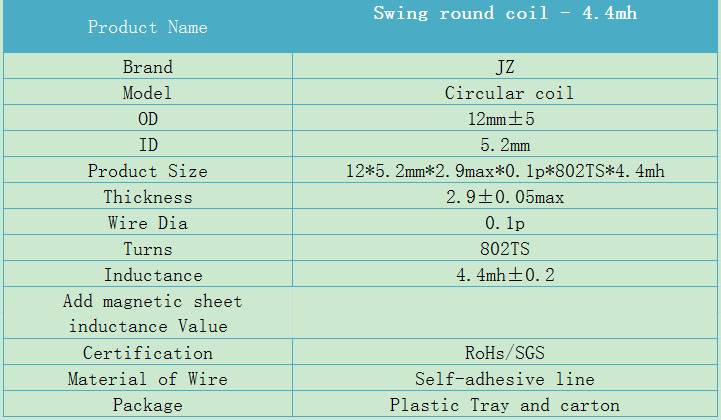Image resolution: width=721 pixels, height=420 pixels.
Task: Select the 'Swing round coil - 4.4mh' title
Action: (x=505, y=13)
